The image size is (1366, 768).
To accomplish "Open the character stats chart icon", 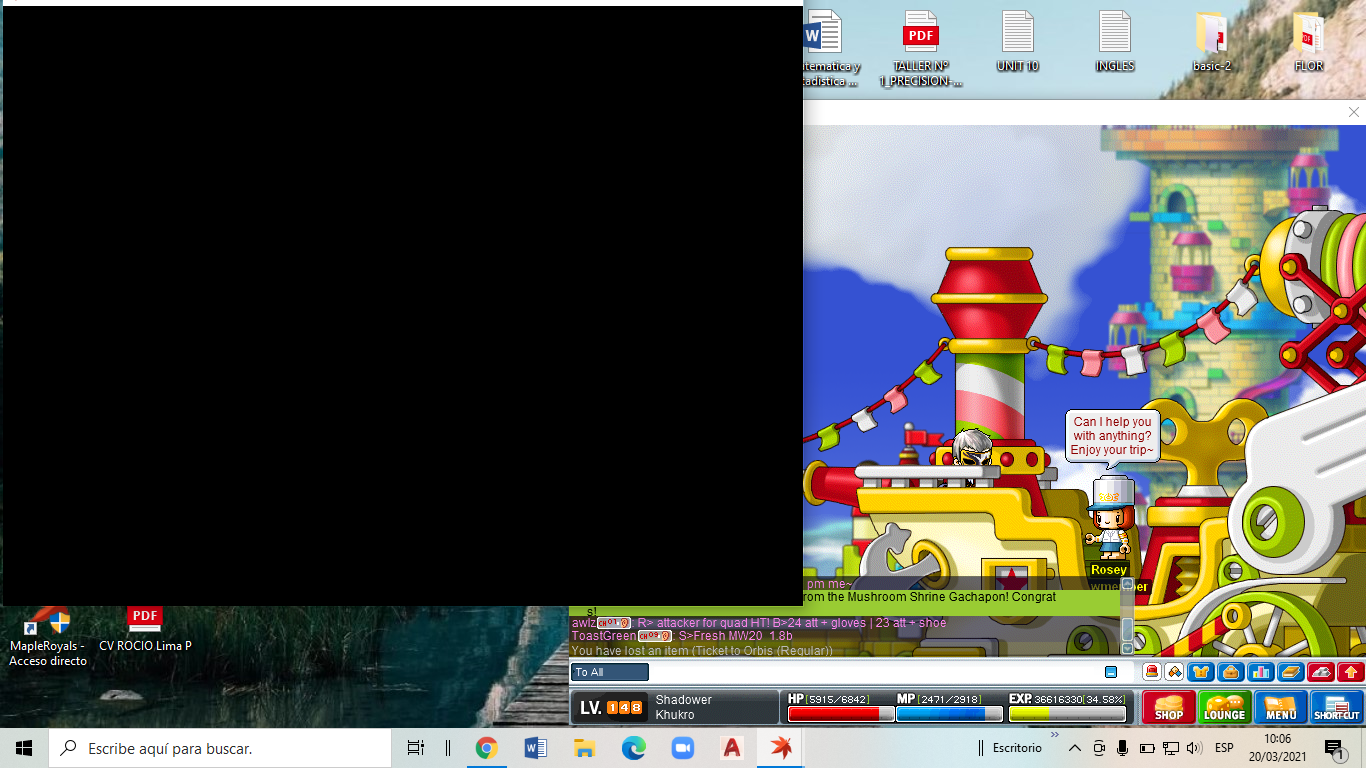I will 1261,672.
